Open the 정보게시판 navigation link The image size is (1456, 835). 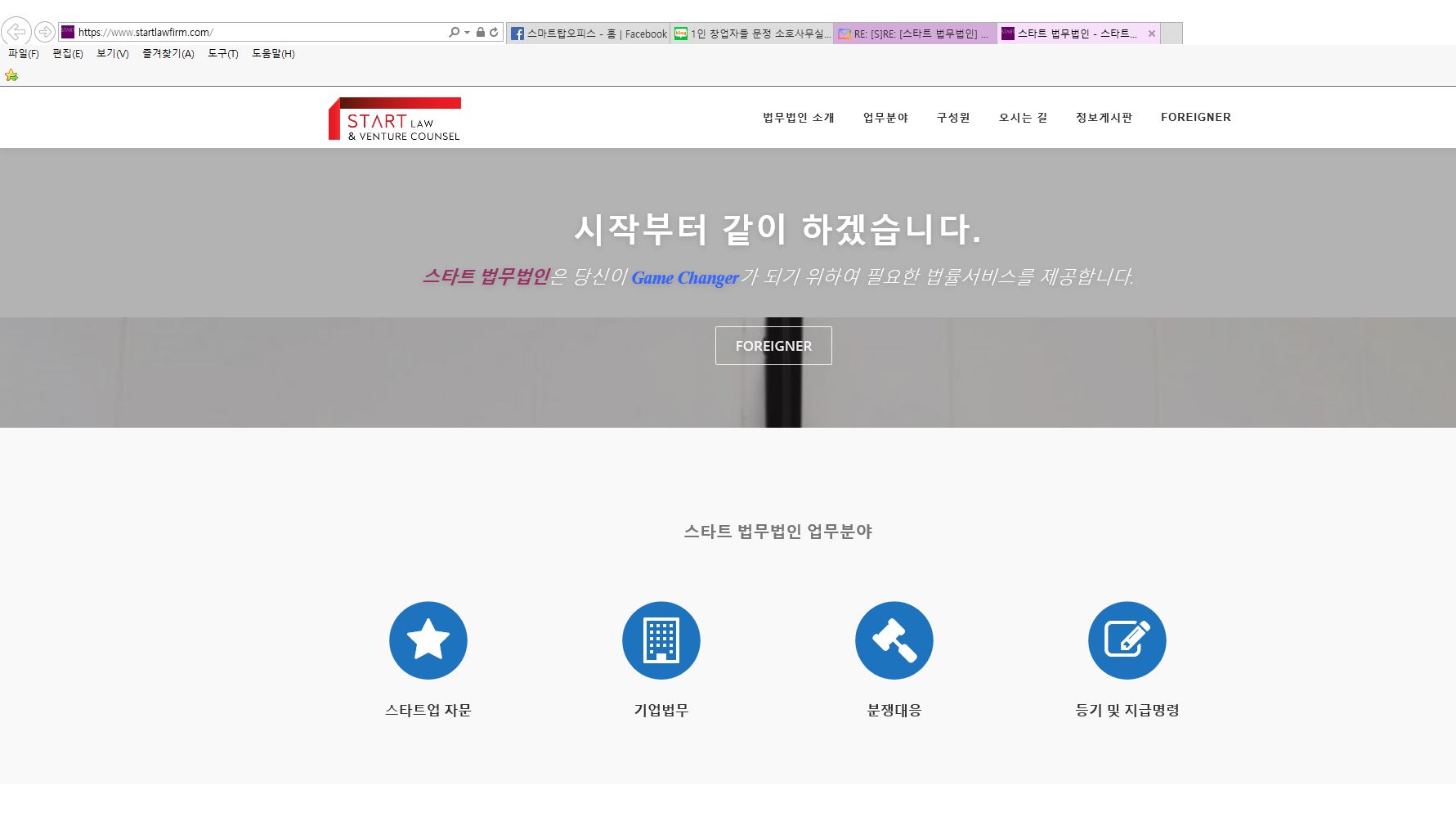(x=1104, y=118)
